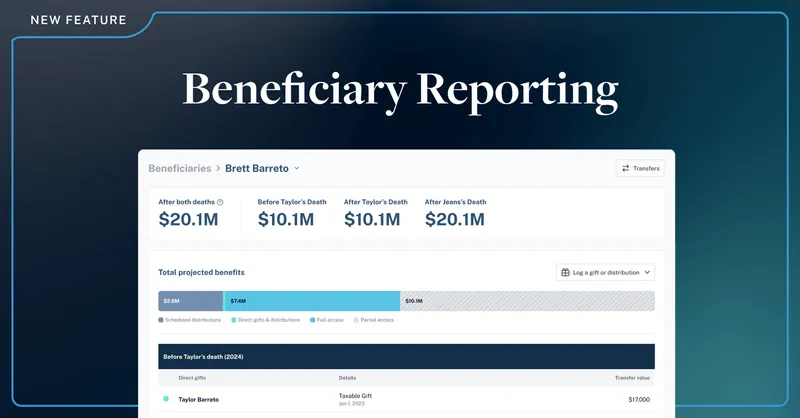Click the Full access legend swatch

coord(312,320)
